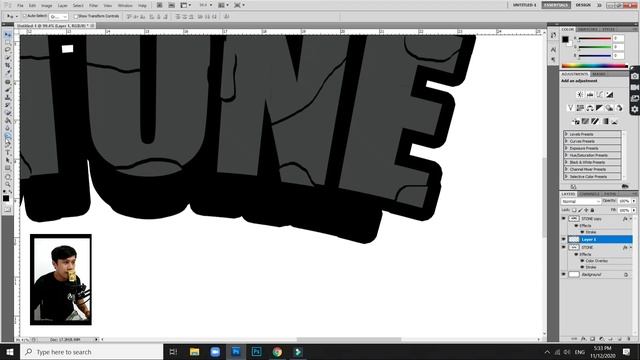Open the Filter menu
The image size is (640, 360).
(93, 6)
